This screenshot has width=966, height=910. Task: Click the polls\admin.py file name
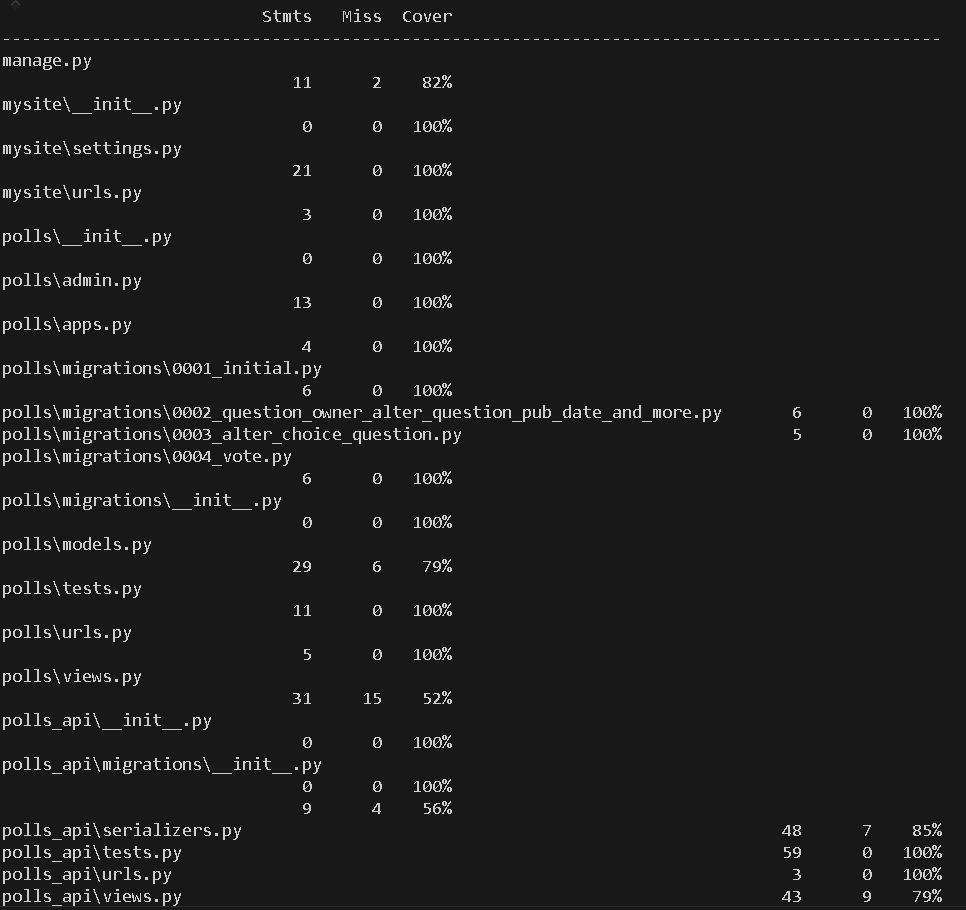point(72,281)
